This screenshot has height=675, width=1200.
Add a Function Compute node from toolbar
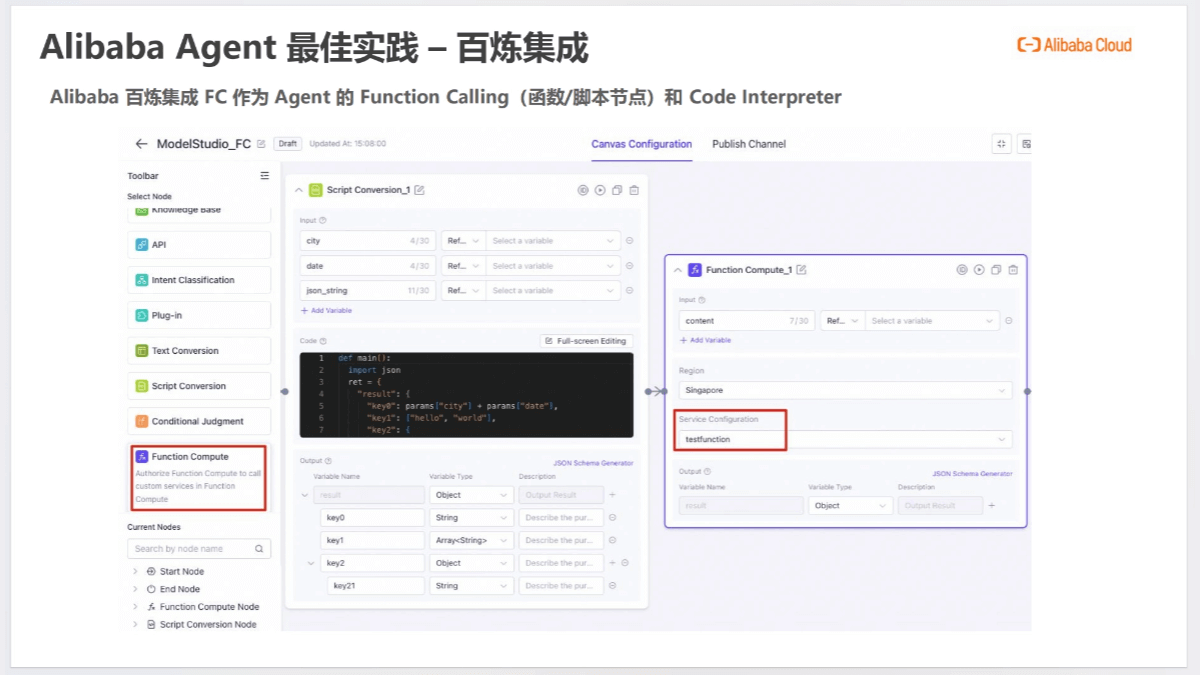199,477
